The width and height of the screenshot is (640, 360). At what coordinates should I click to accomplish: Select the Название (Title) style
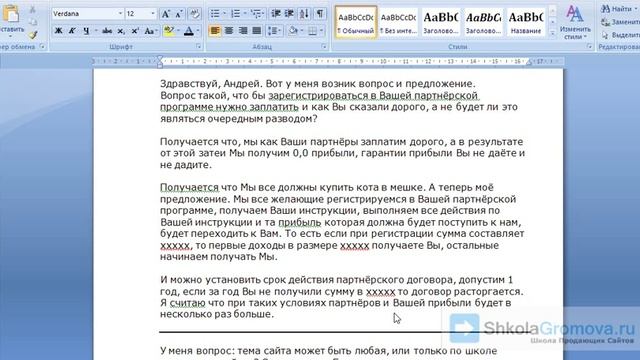[526, 22]
